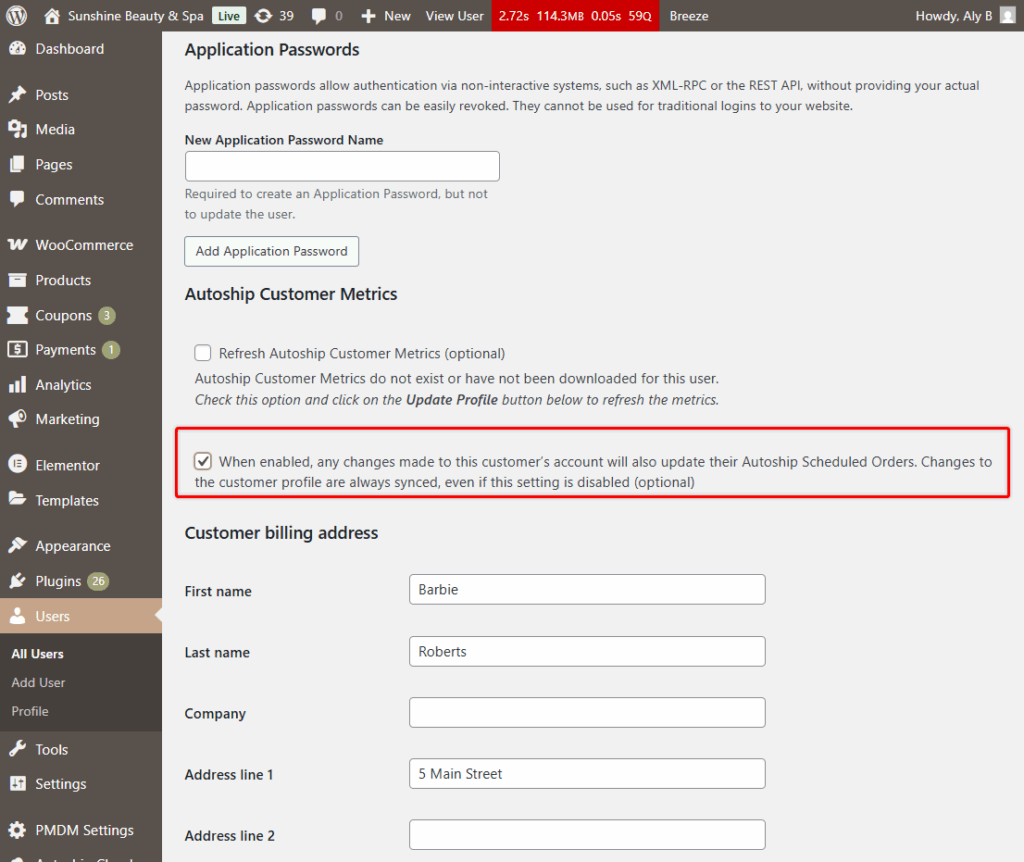This screenshot has height=862, width=1024.
Task: Click the New Application Password Name field
Action: point(342,166)
